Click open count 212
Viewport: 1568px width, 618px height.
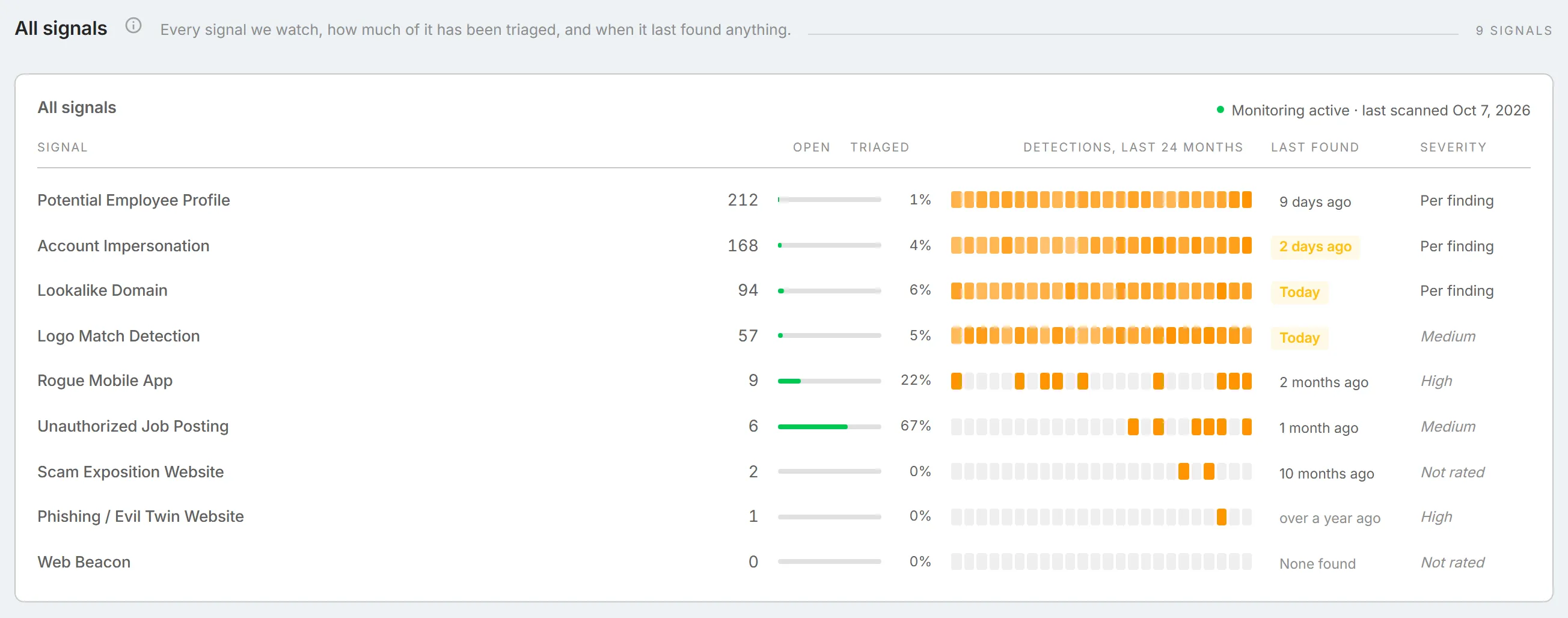743,200
